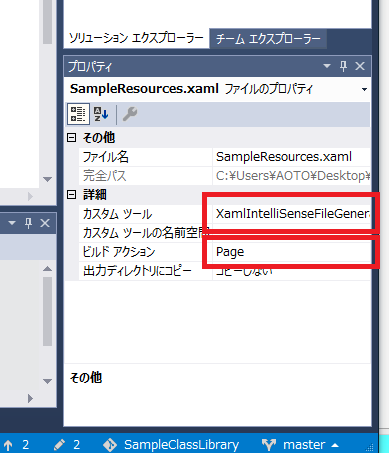Select the カスタム ツールの名前空間 property

[x=145, y=233]
